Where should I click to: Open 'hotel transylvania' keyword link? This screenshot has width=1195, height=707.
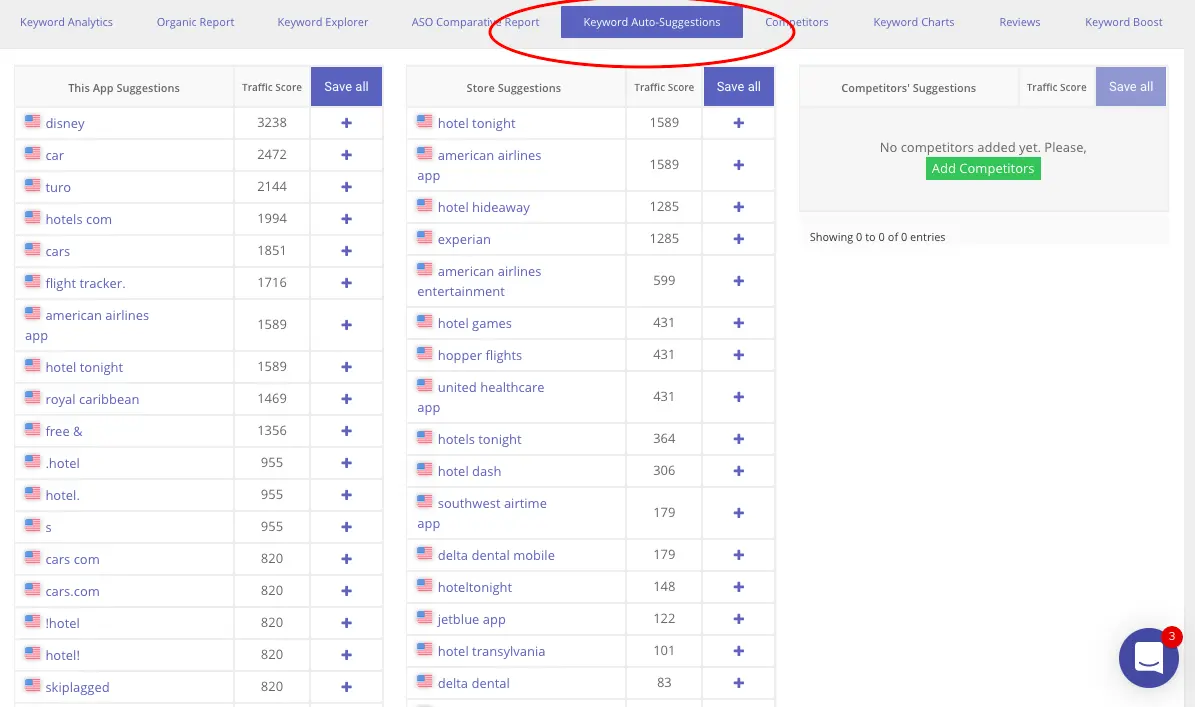click(x=491, y=651)
